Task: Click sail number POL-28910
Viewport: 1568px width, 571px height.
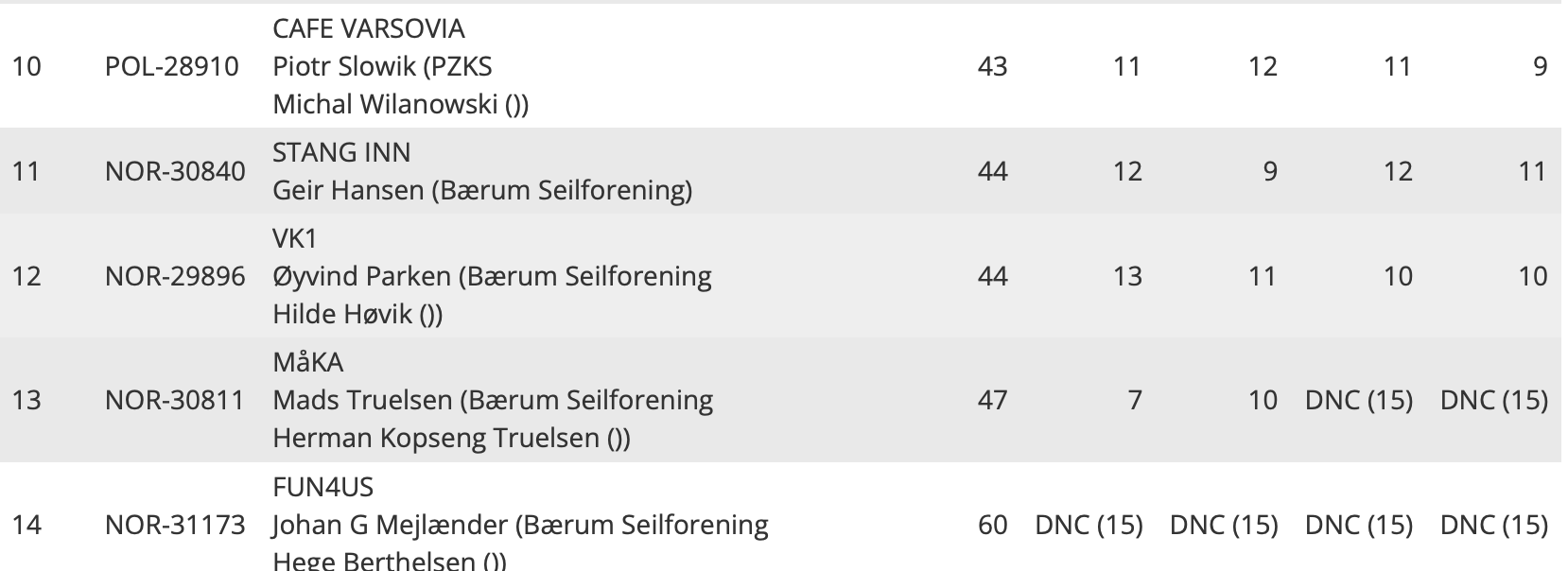Action: coord(172,66)
